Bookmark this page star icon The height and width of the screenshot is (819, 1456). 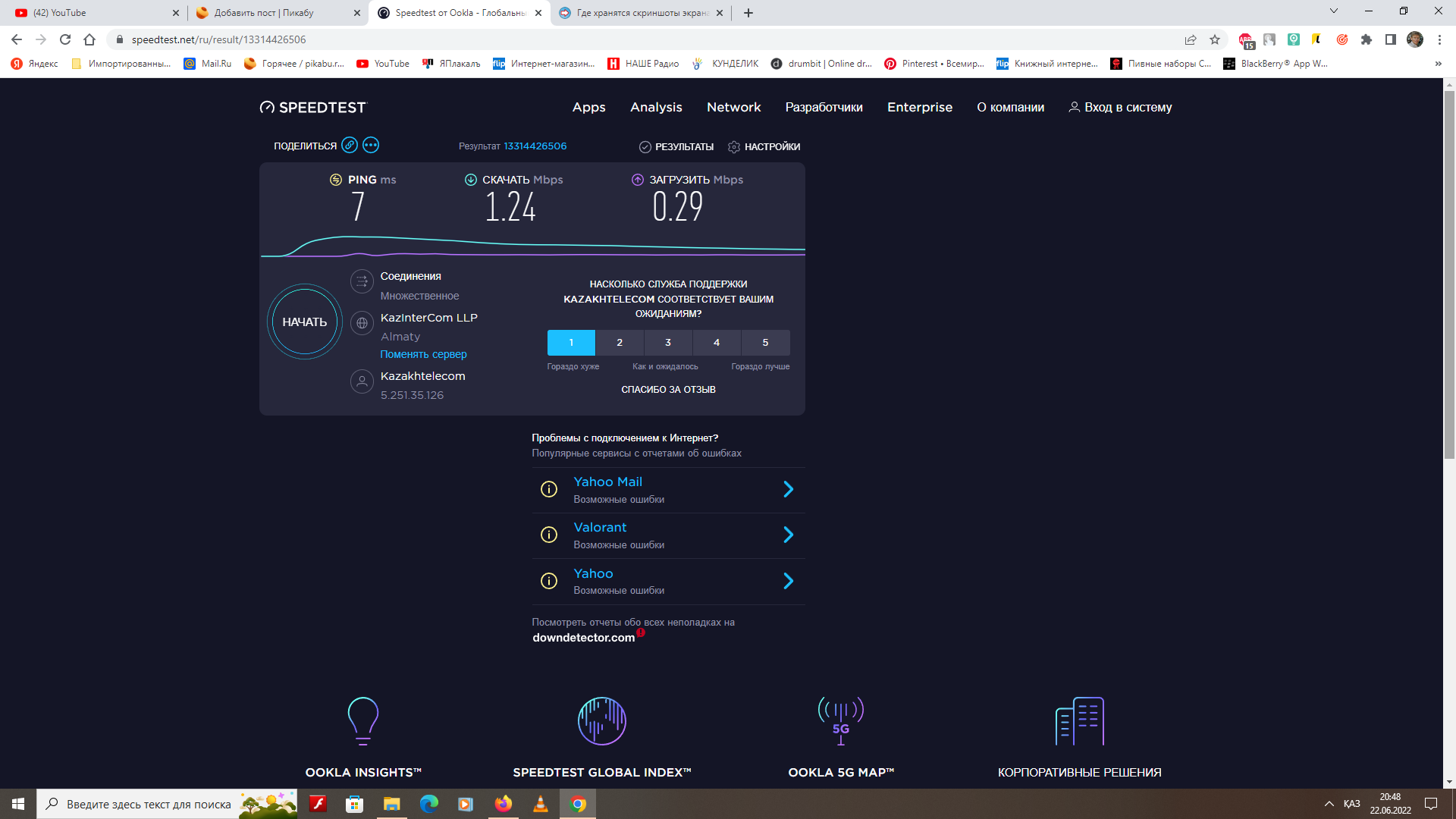click(1215, 39)
